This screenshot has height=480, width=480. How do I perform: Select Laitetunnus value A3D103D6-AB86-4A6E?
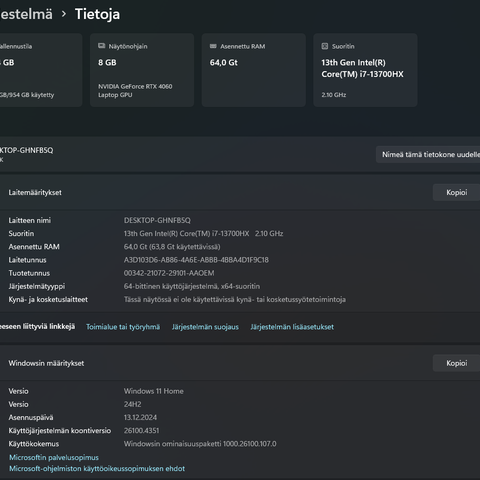(196, 260)
